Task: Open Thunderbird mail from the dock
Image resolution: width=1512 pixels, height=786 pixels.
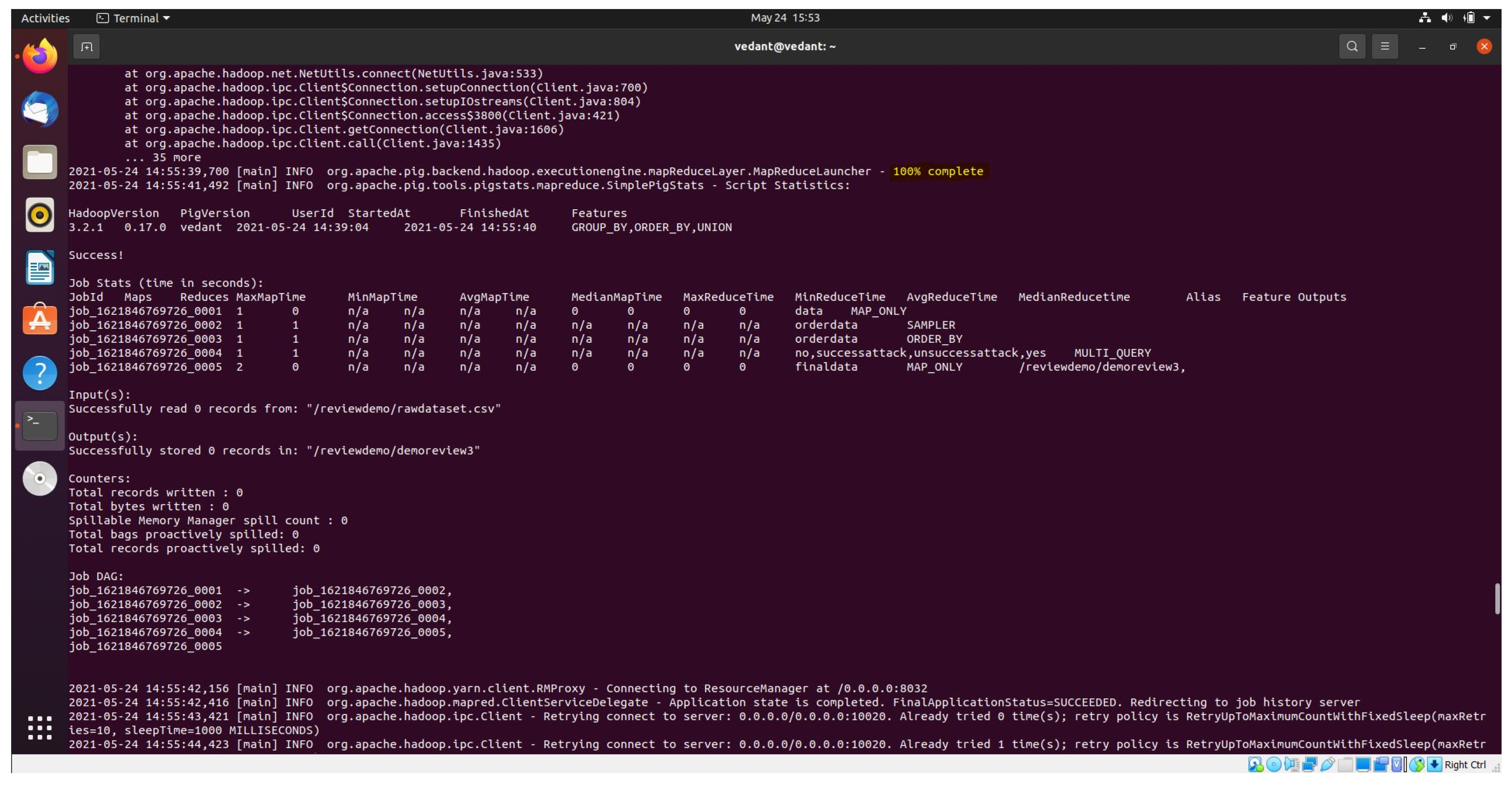Action: click(40, 109)
